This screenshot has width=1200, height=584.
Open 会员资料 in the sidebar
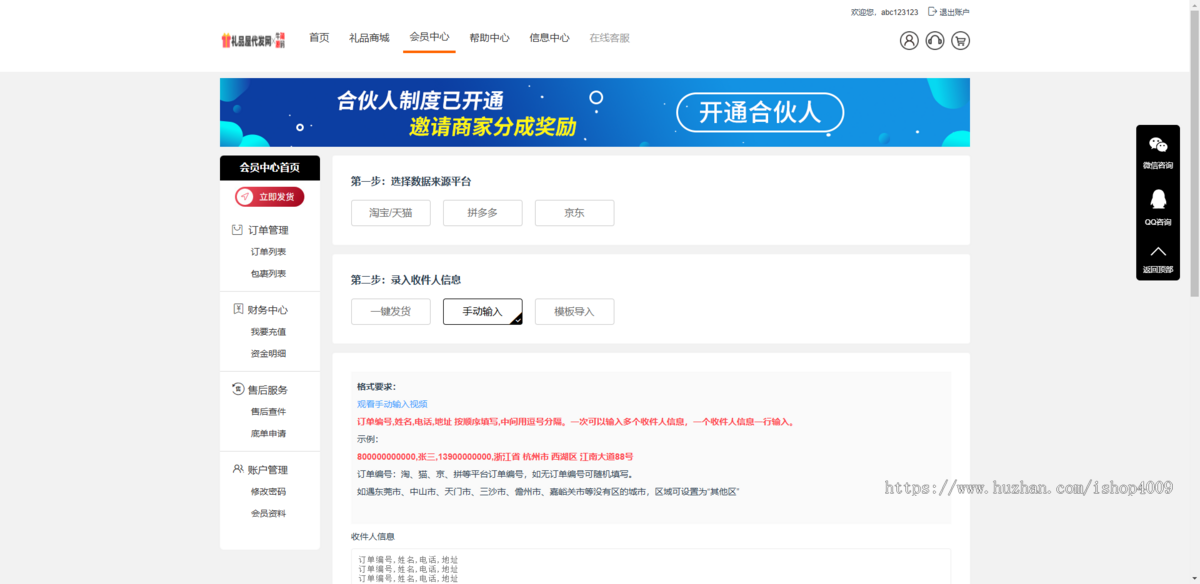pos(268,514)
